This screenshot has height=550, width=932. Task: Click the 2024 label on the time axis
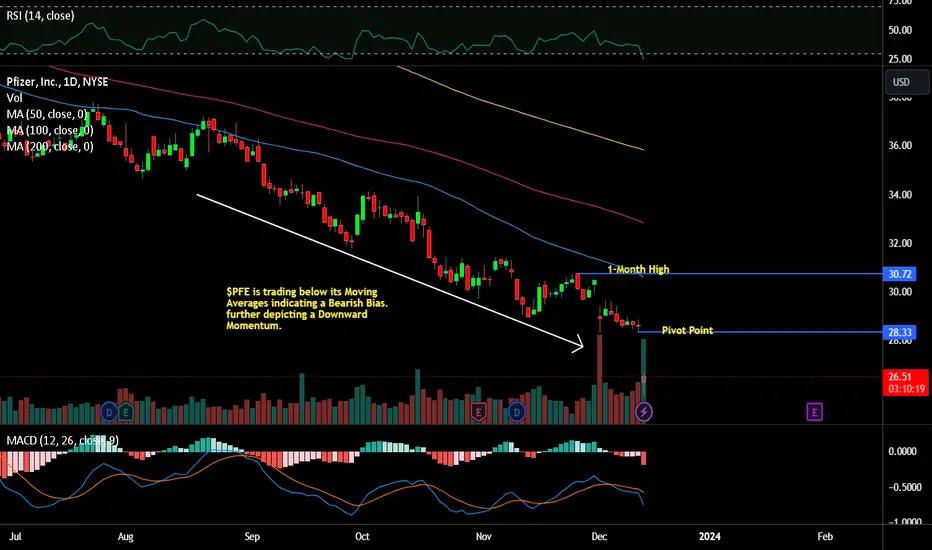[710, 536]
